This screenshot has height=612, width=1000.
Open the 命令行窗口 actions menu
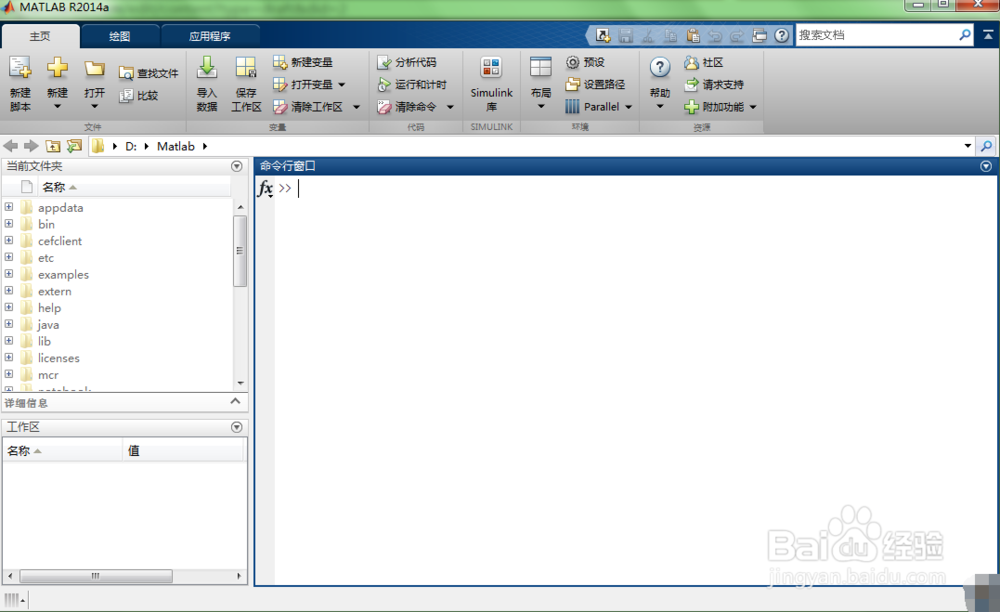pos(986,166)
